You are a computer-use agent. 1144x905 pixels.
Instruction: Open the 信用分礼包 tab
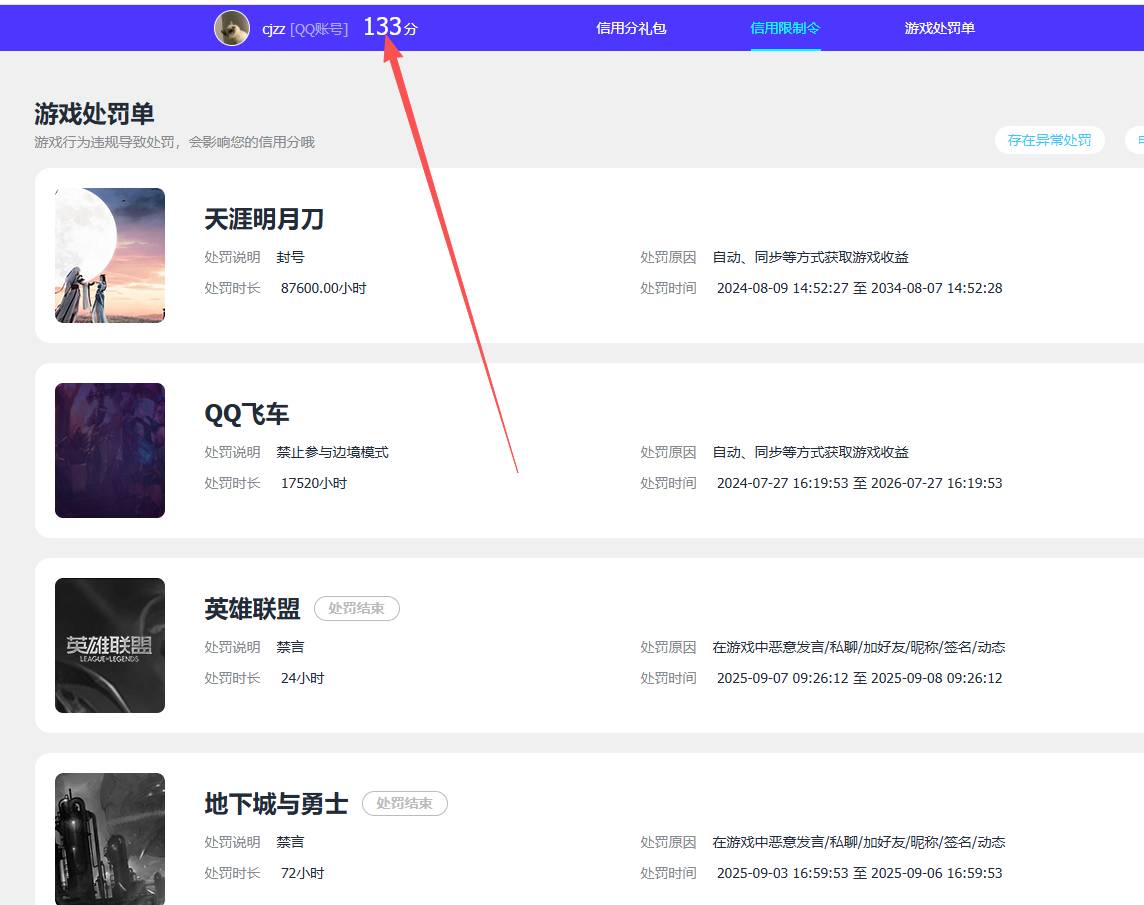[631, 28]
